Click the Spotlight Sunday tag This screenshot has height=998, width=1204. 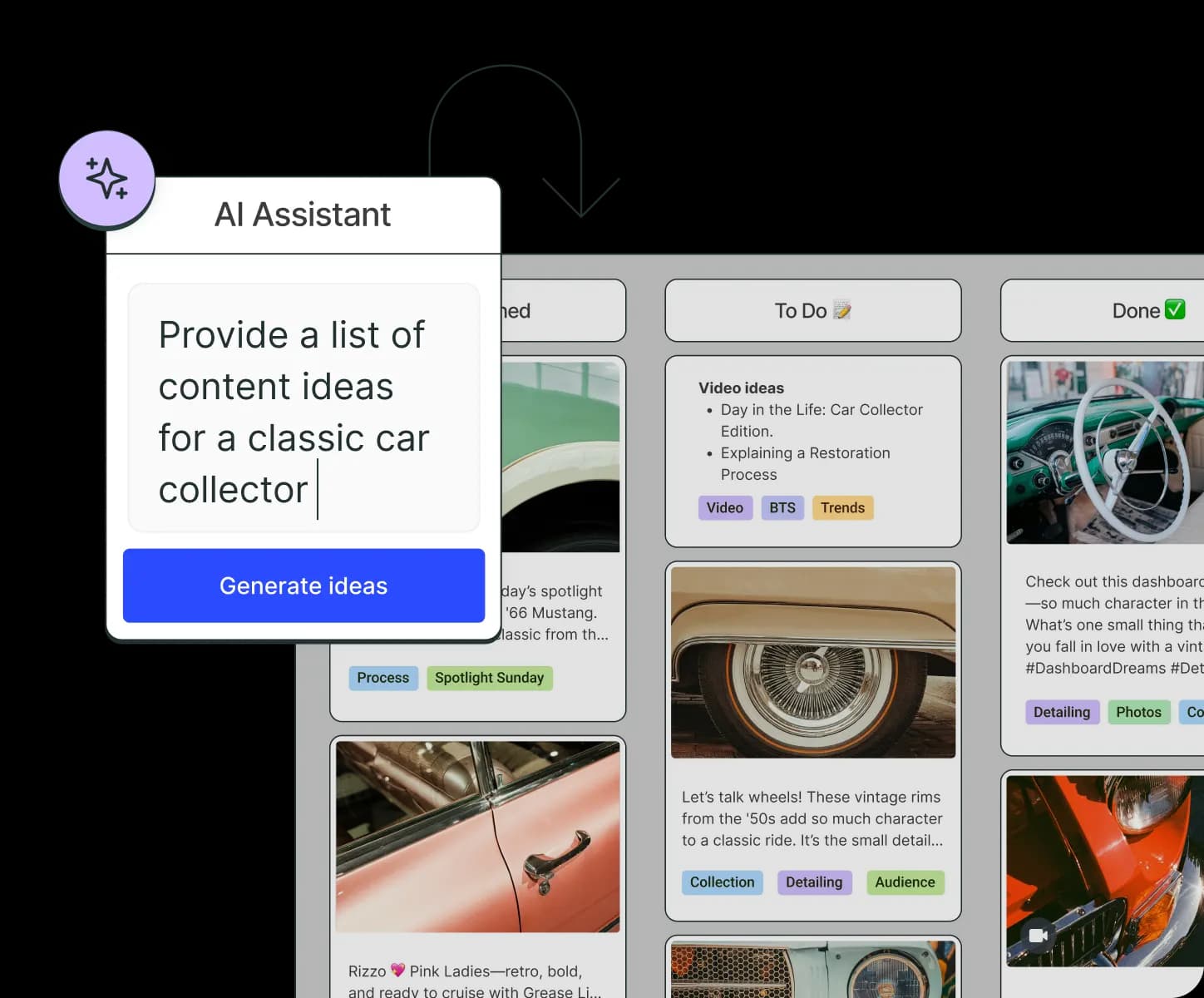click(x=490, y=678)
